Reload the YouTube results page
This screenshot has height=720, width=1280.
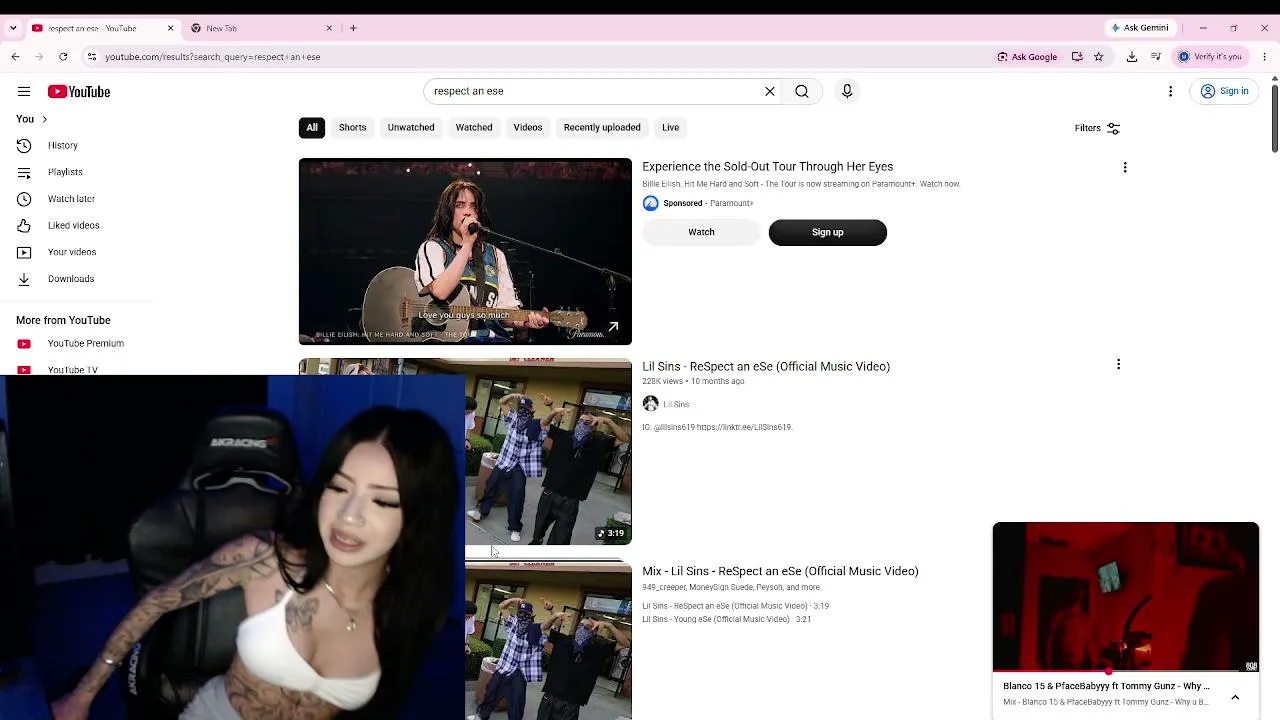point(63,57)
